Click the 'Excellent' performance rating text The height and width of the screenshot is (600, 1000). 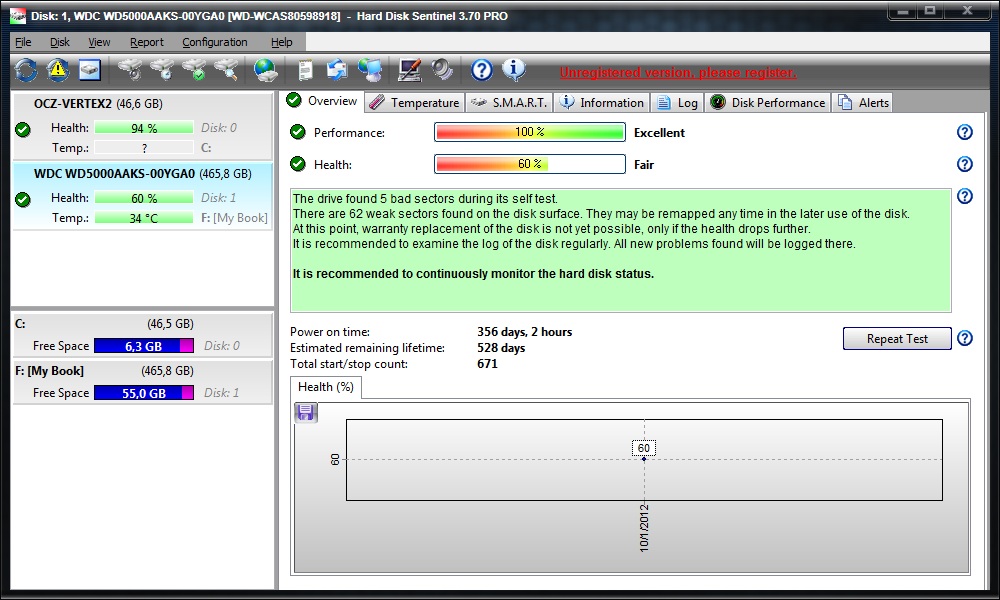[659, 133]
